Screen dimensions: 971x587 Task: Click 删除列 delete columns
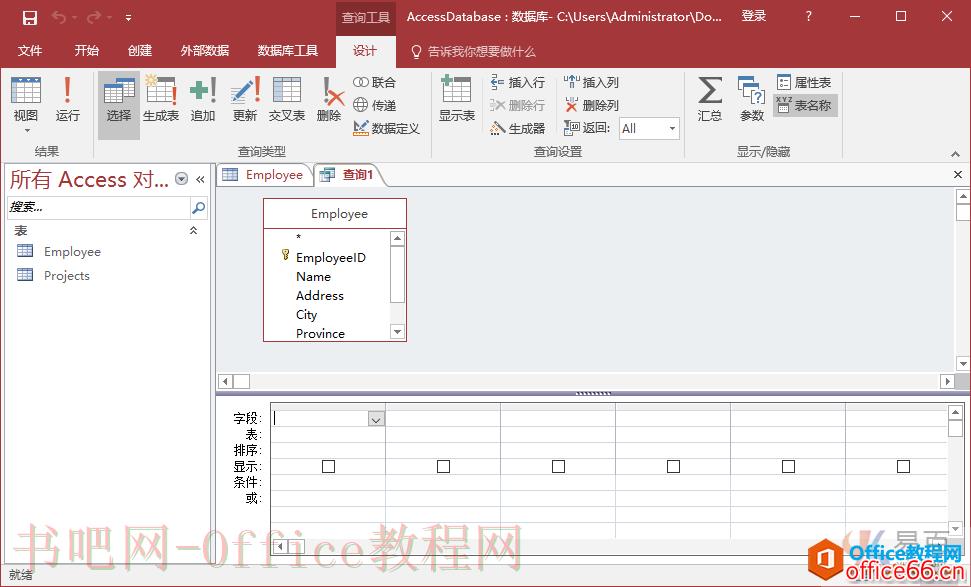pyautogui.click(x=591, y=105)
